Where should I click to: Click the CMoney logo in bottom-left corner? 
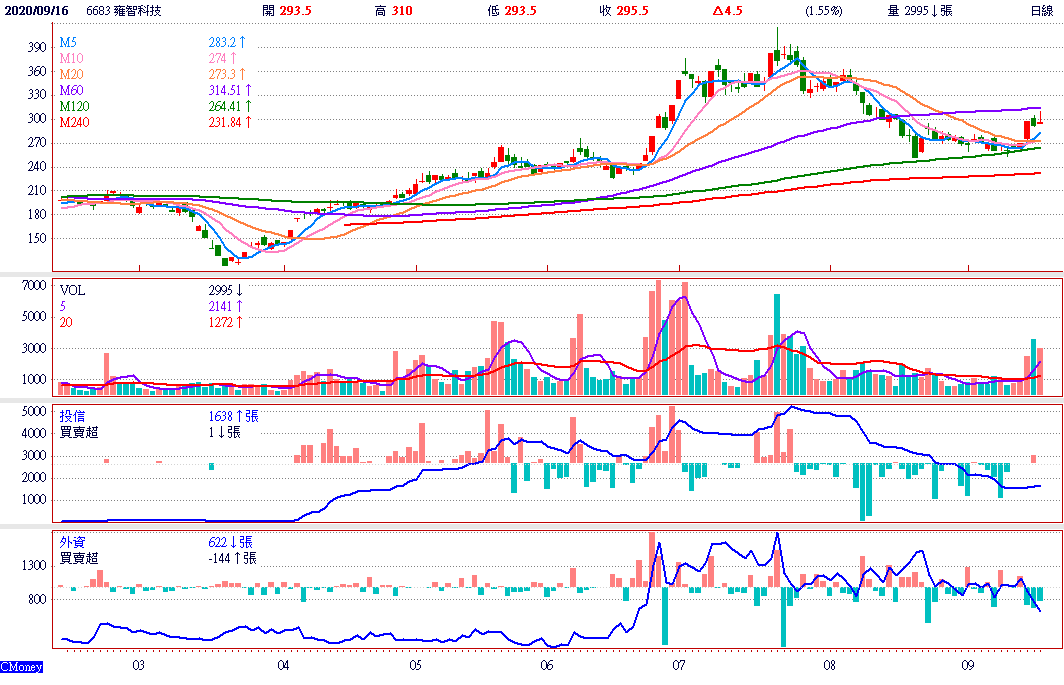21,666
